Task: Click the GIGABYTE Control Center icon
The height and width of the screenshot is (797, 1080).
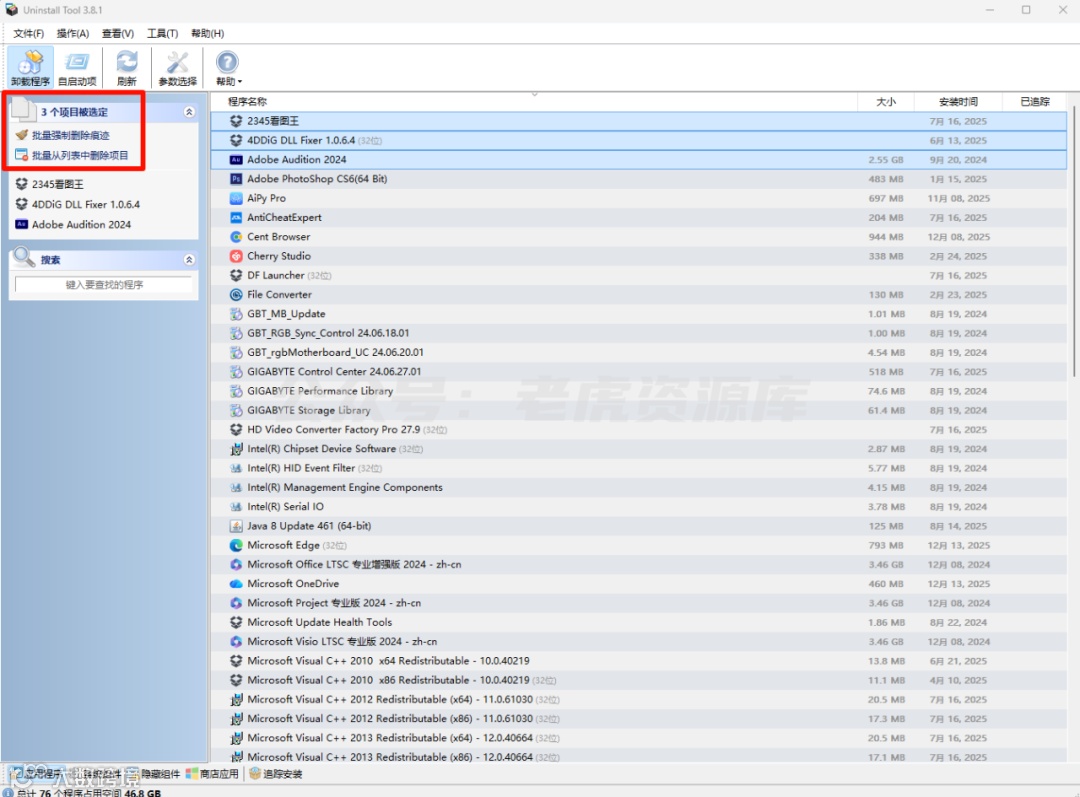Action: pyautogui.click(x=236, y=372)
